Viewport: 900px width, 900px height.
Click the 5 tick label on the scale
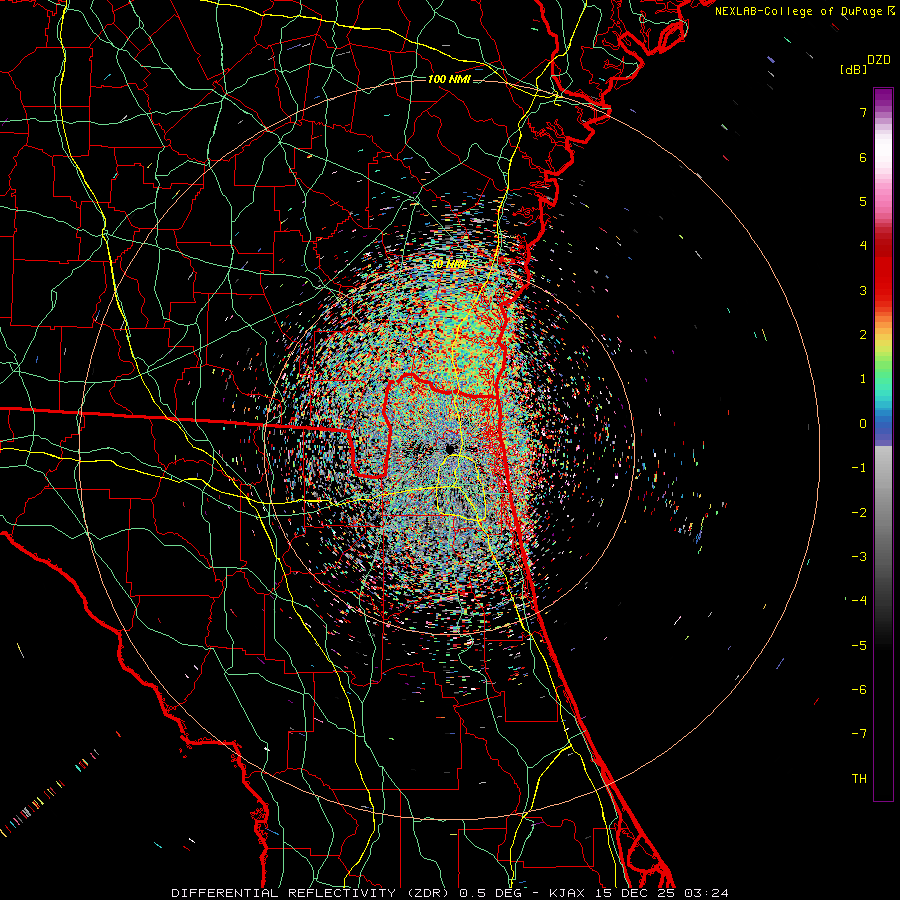click(863, 201)
